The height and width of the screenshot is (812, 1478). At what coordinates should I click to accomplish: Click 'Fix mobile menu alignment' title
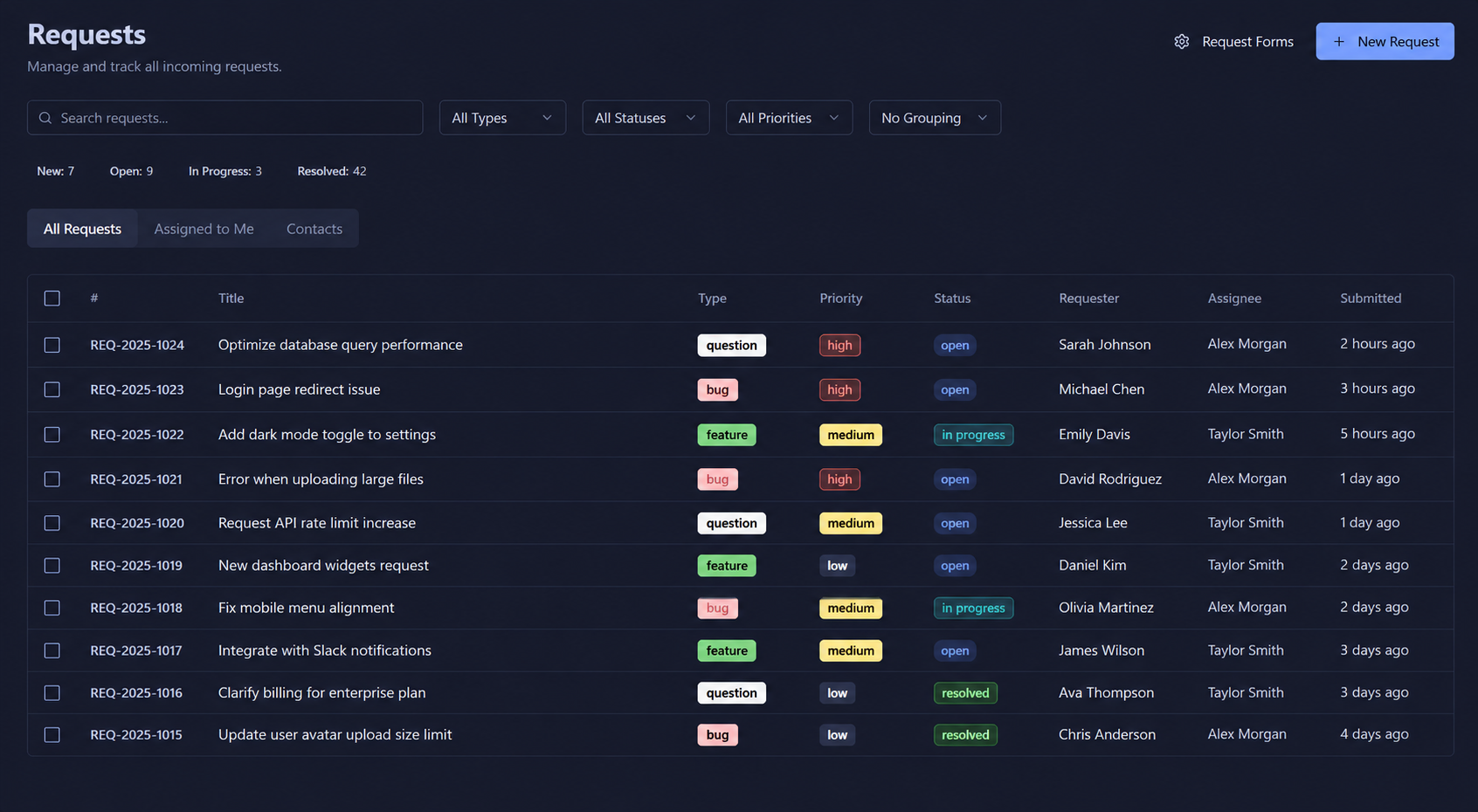point(307,608)
